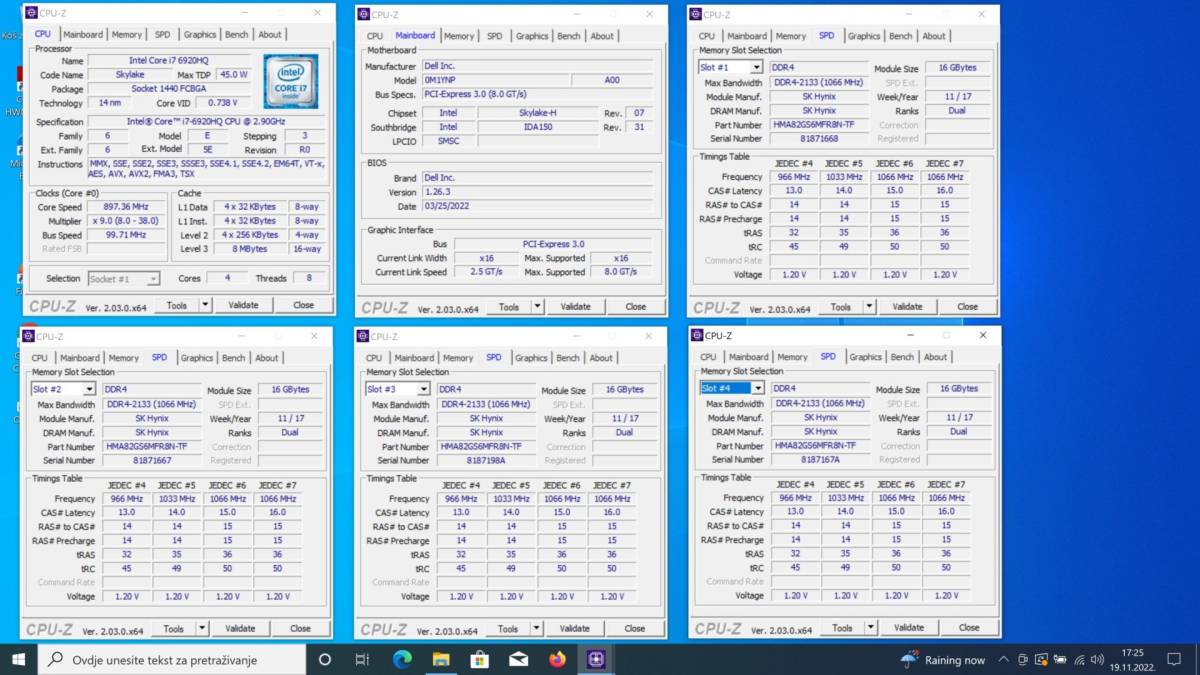Open Microsoft Edge from the taskbar

coord(402,660)
